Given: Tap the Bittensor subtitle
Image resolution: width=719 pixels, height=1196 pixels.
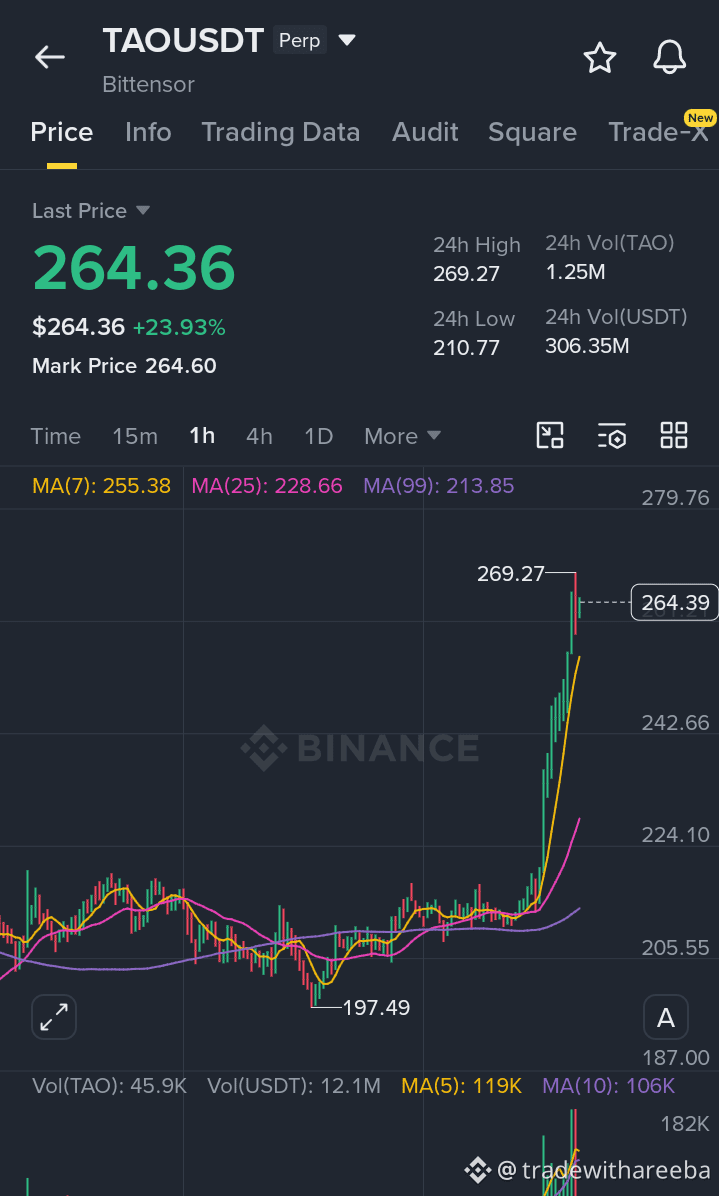Looking at the screenshot, I should [x=149, y=84].
